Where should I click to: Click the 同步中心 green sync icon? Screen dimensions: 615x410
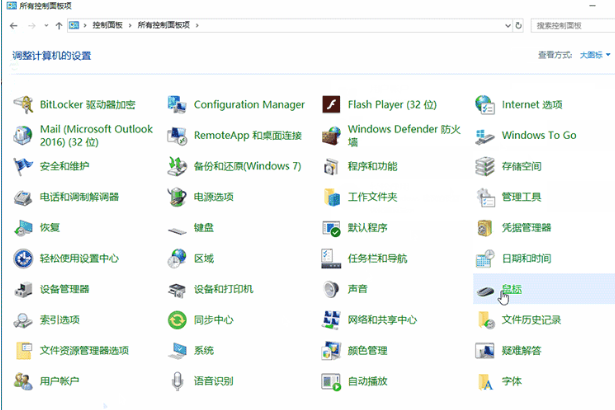click(x=177, y=320)
